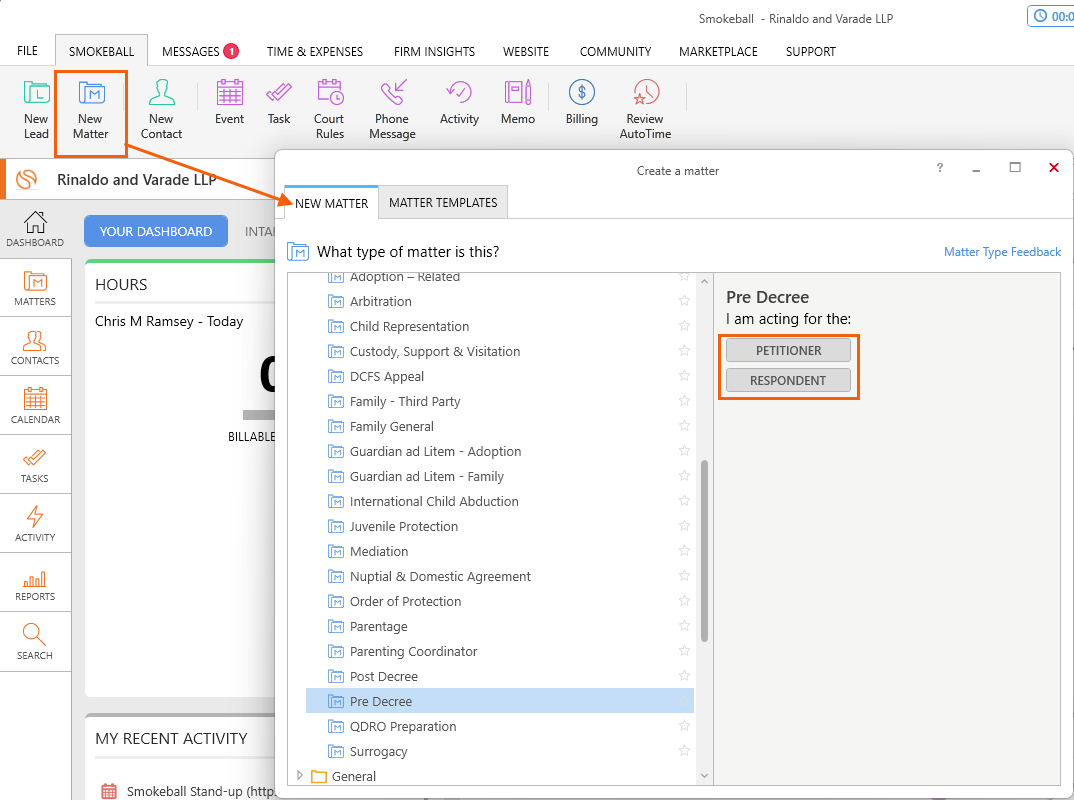The width and height of the screenshot is (1074, 800).
Task: Open Contacts in left sidebar
Action: (x=35, y=347)
